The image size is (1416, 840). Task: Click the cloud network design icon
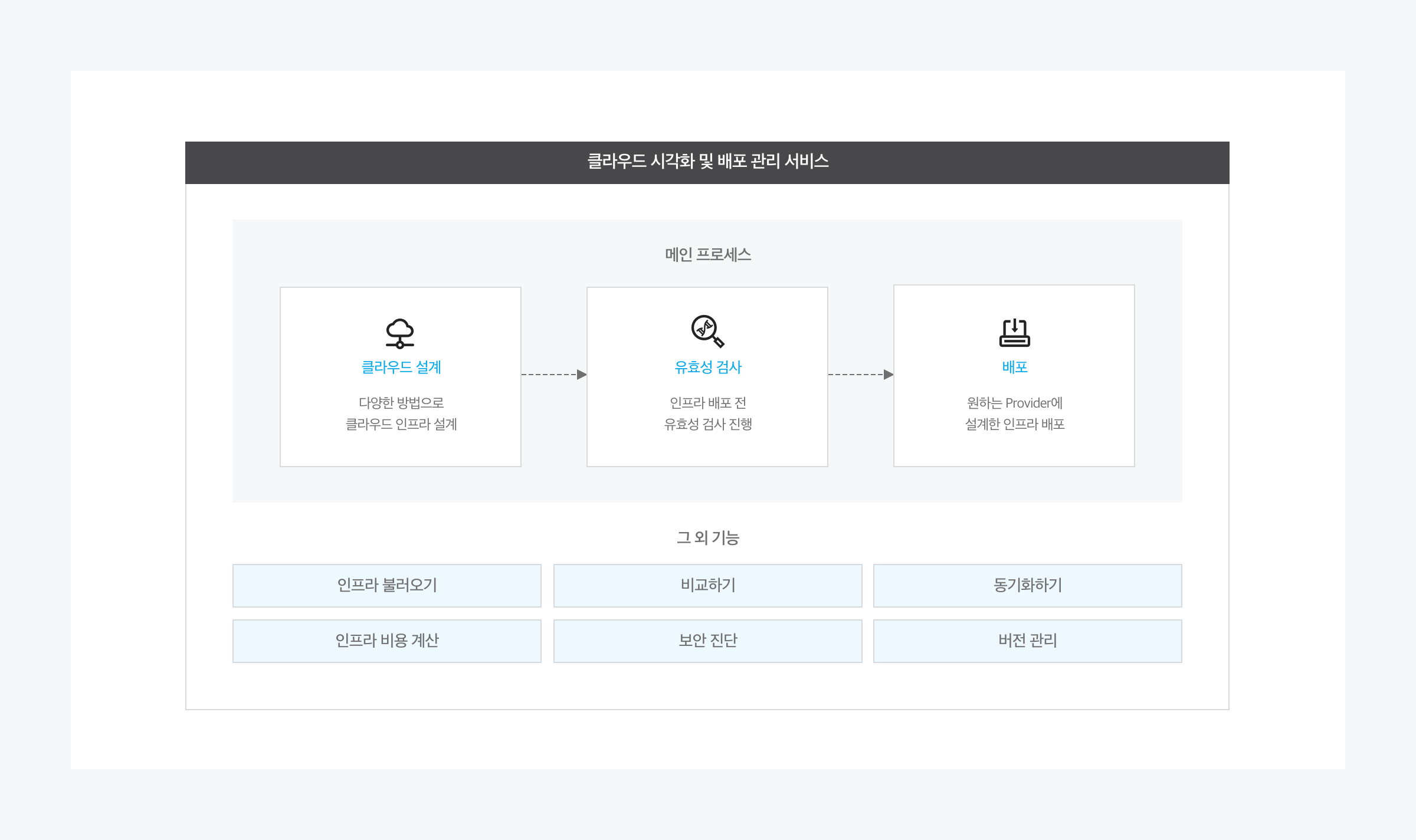click(x=400, y=333)
